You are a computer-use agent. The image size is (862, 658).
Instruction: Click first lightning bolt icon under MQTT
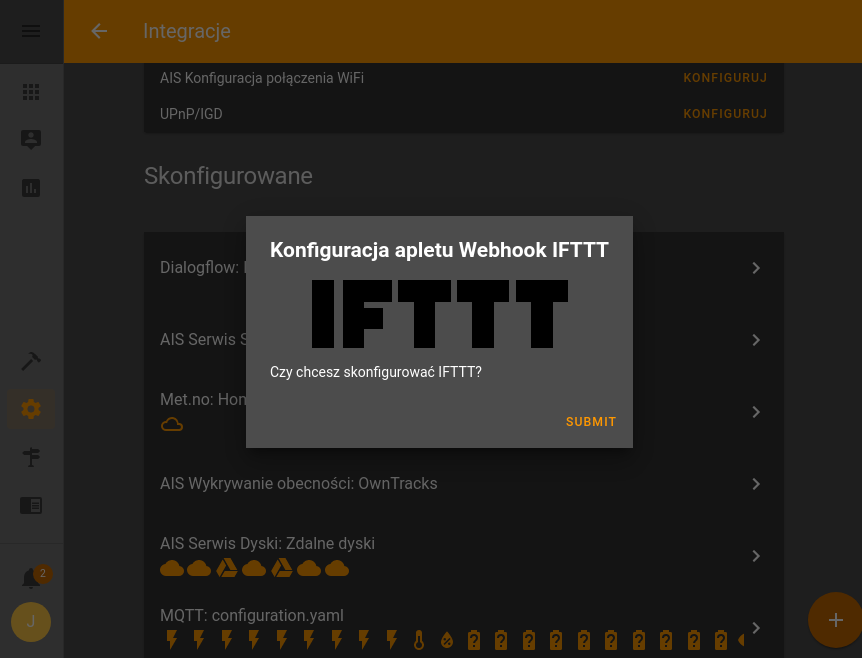click(x=172, y=640)
